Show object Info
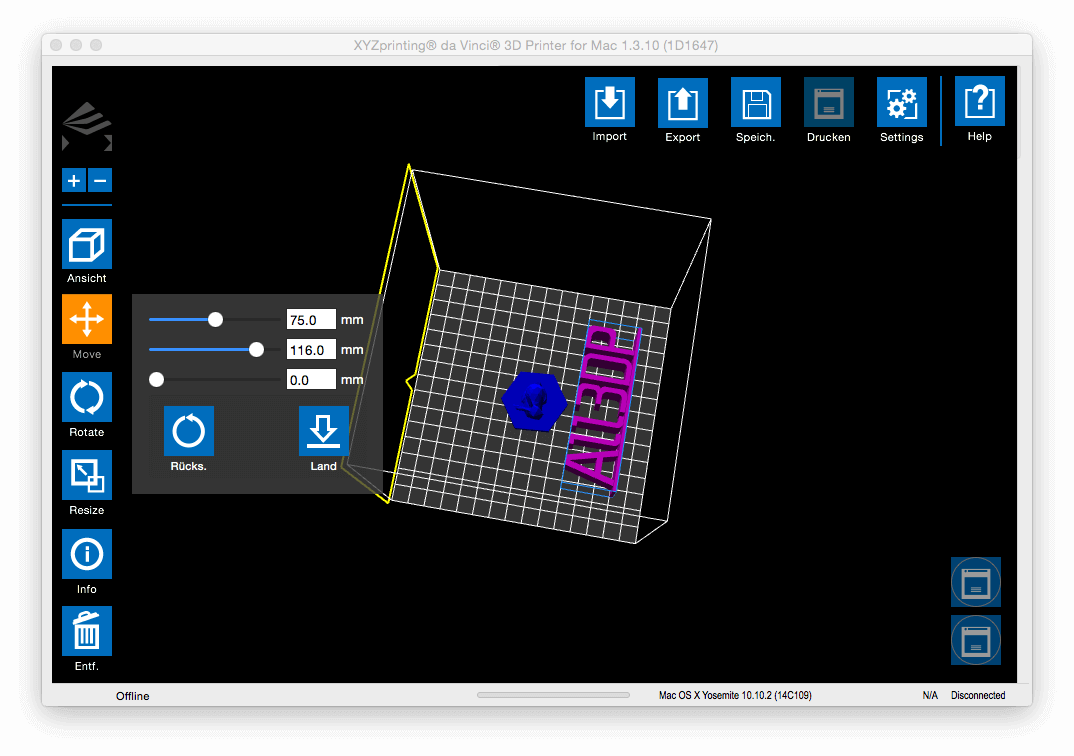Image resolution: width=1074 pixels, height=756 pixels. point(87,554)
